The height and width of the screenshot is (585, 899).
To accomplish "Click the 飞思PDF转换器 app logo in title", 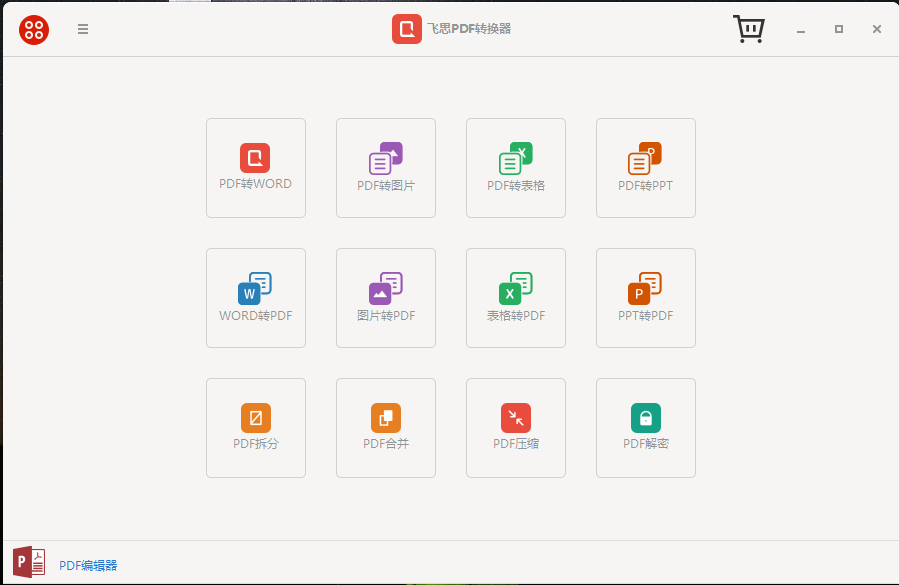I will pos(407,29).
